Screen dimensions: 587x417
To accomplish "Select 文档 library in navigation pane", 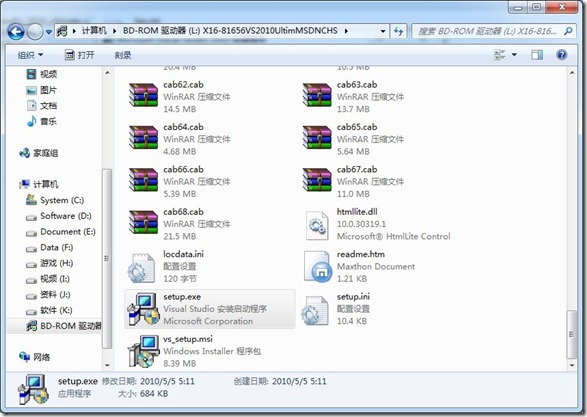I will click(x=42, y=106).
